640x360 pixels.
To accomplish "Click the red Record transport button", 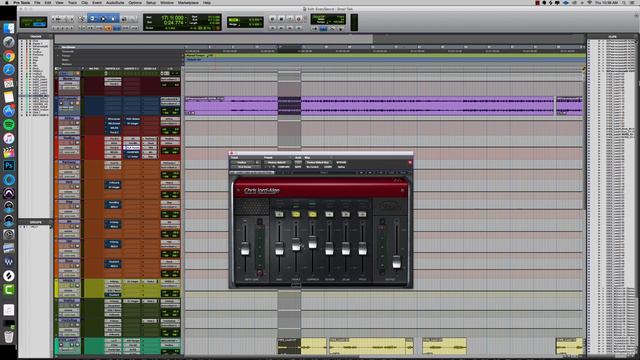I will [x=298, y=19].
